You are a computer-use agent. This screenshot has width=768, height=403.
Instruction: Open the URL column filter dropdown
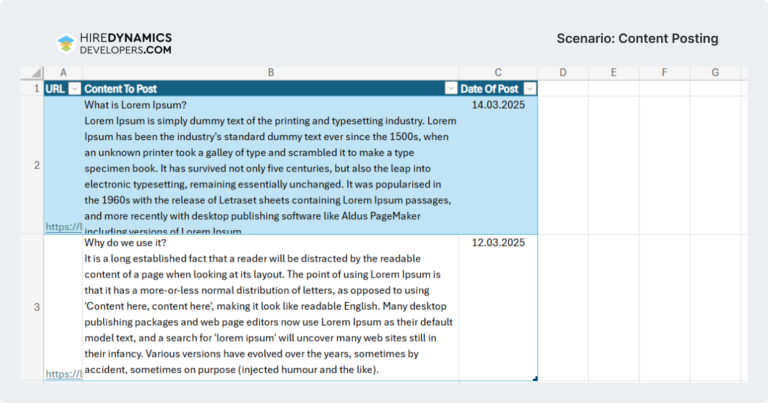pos(73,89)
